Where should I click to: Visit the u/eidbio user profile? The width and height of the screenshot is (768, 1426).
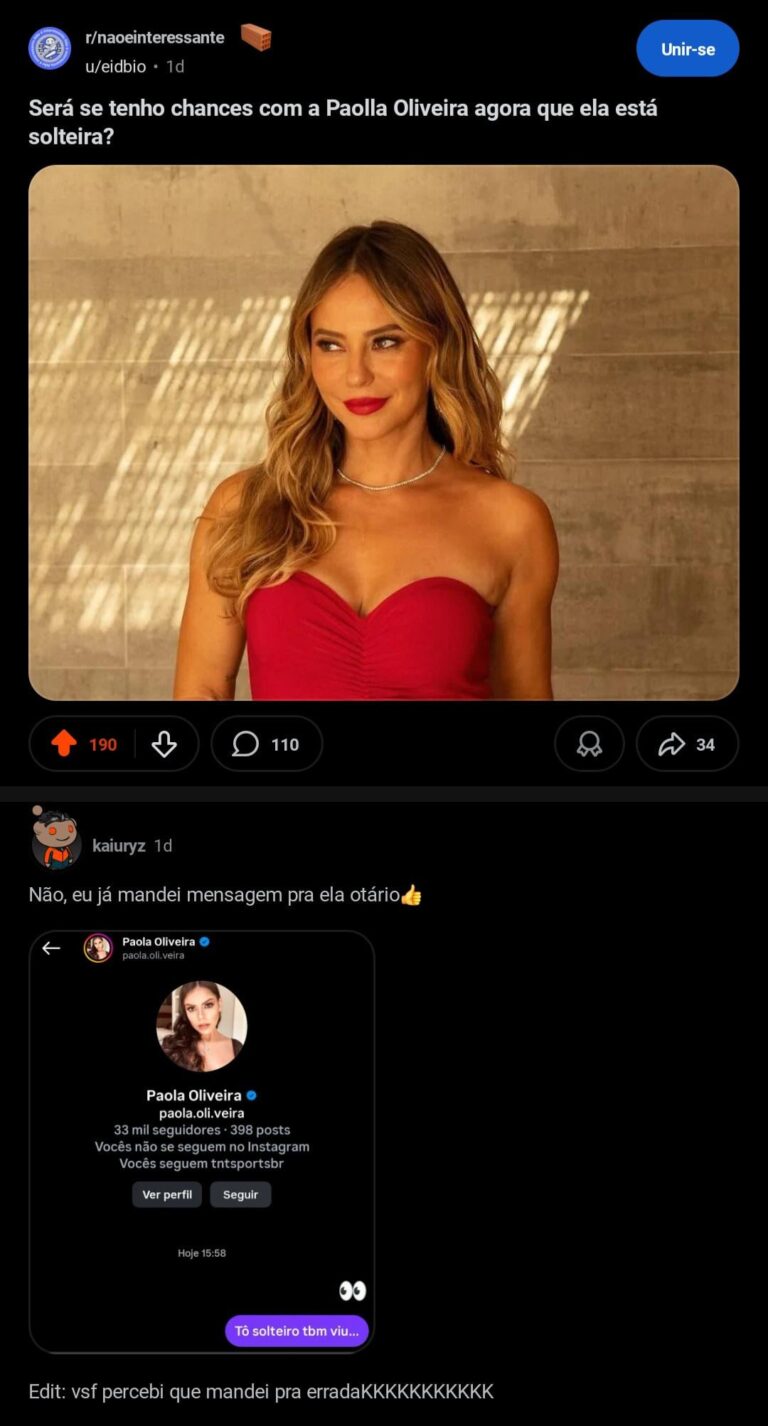click(x=115, y=66)
